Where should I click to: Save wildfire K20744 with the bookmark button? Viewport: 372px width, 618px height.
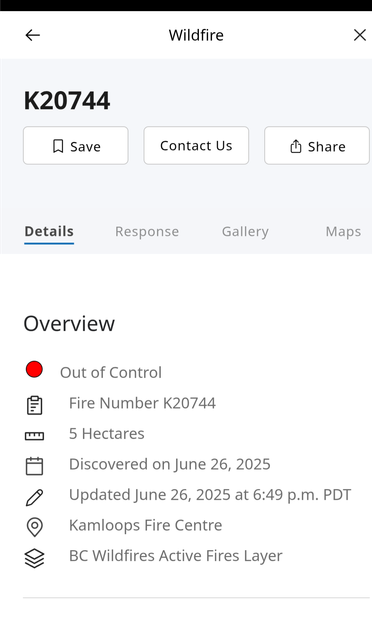point(76,146)
